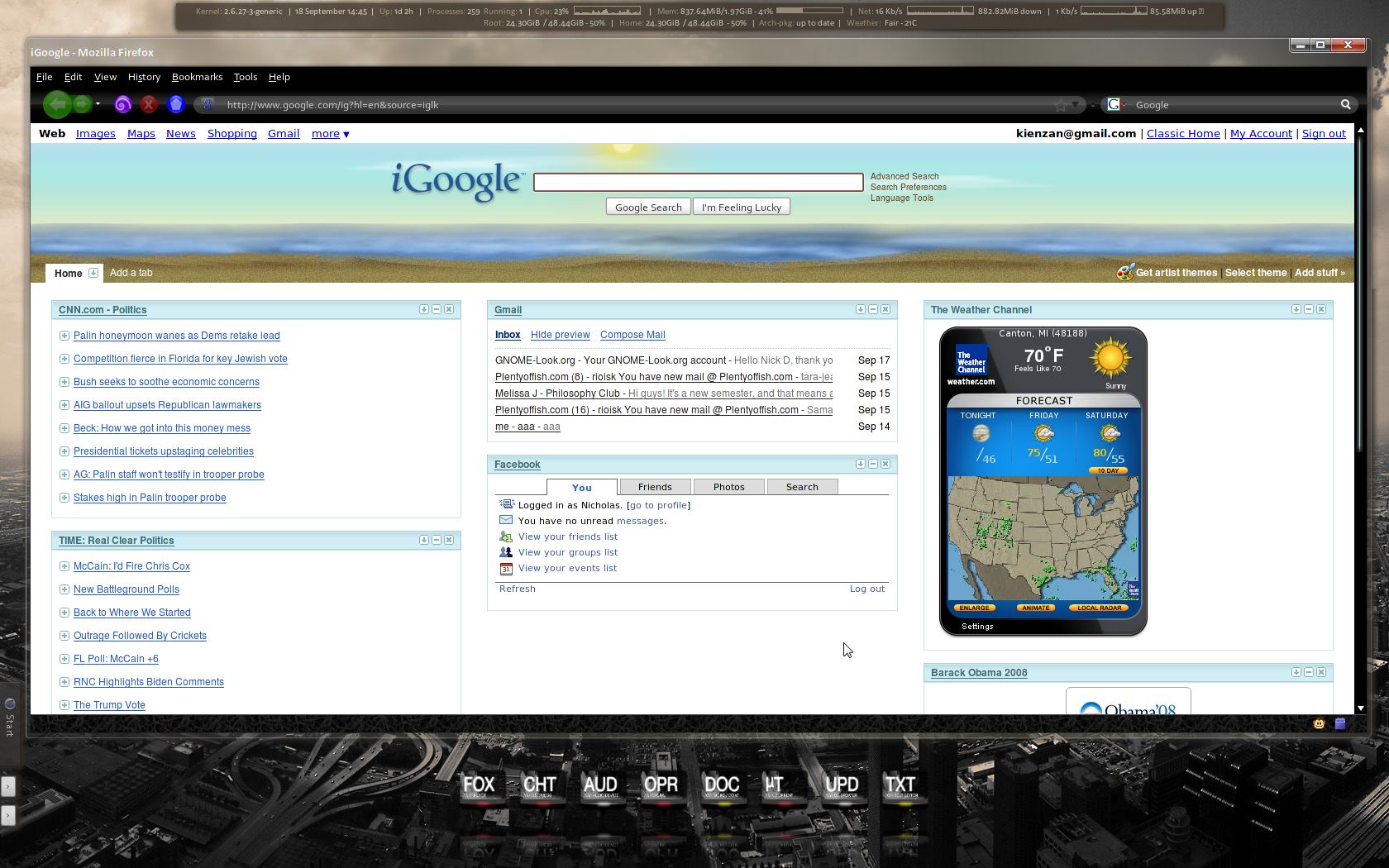Image resolution: width=1389 pixels, height=868 pixels.
Task: Click the iGoogle search input field
Action: 699,182
